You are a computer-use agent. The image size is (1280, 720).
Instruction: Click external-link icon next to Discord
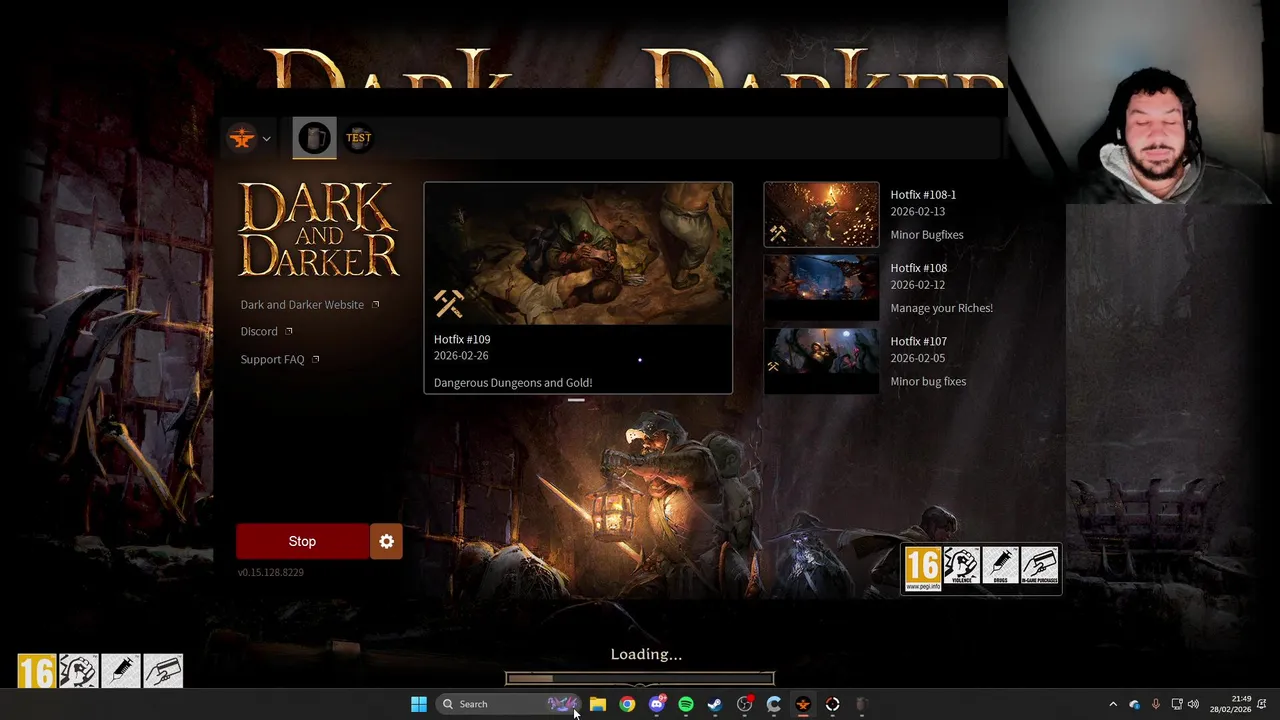click(289, 331)
